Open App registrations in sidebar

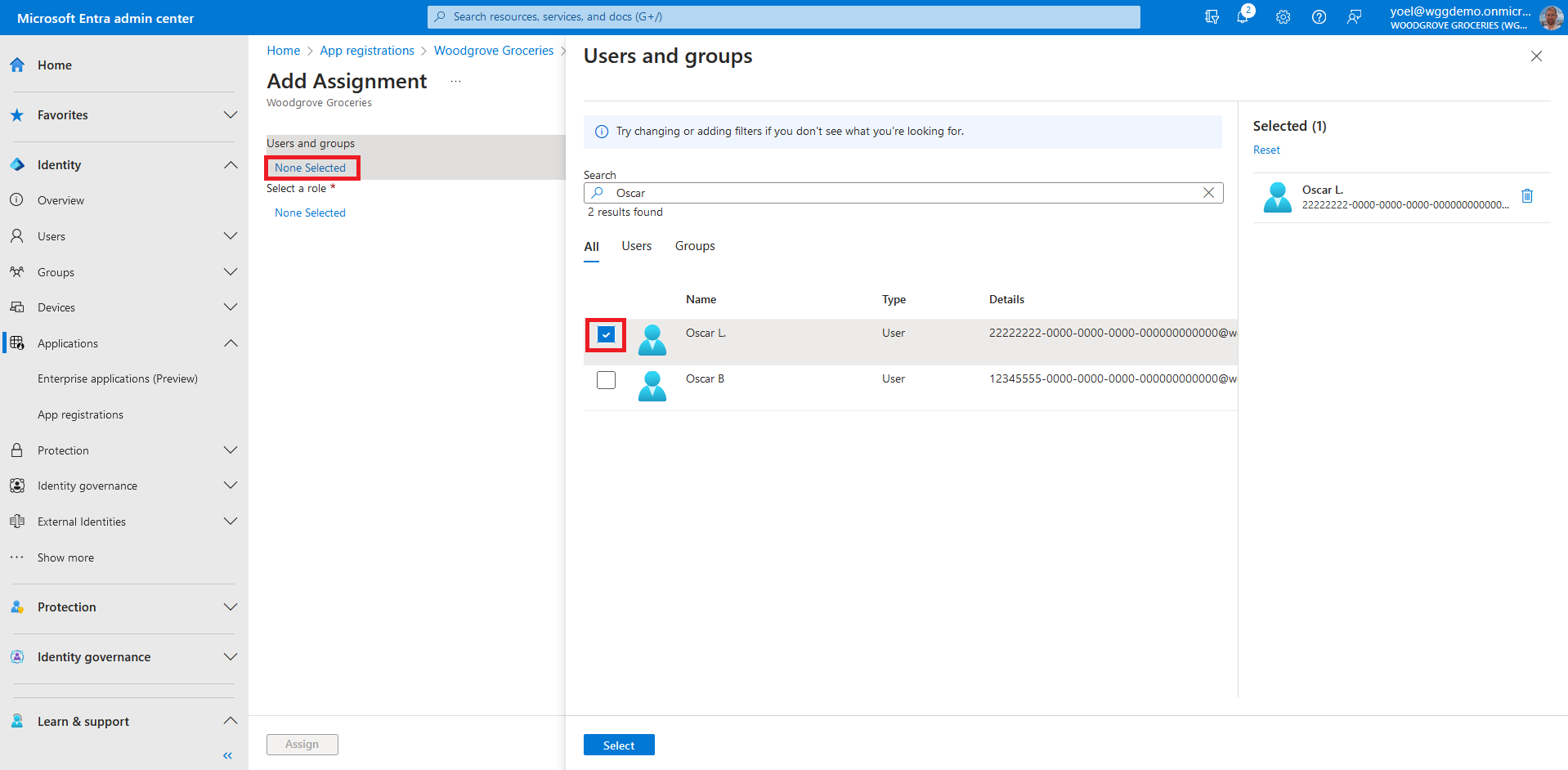click(80, 414)
